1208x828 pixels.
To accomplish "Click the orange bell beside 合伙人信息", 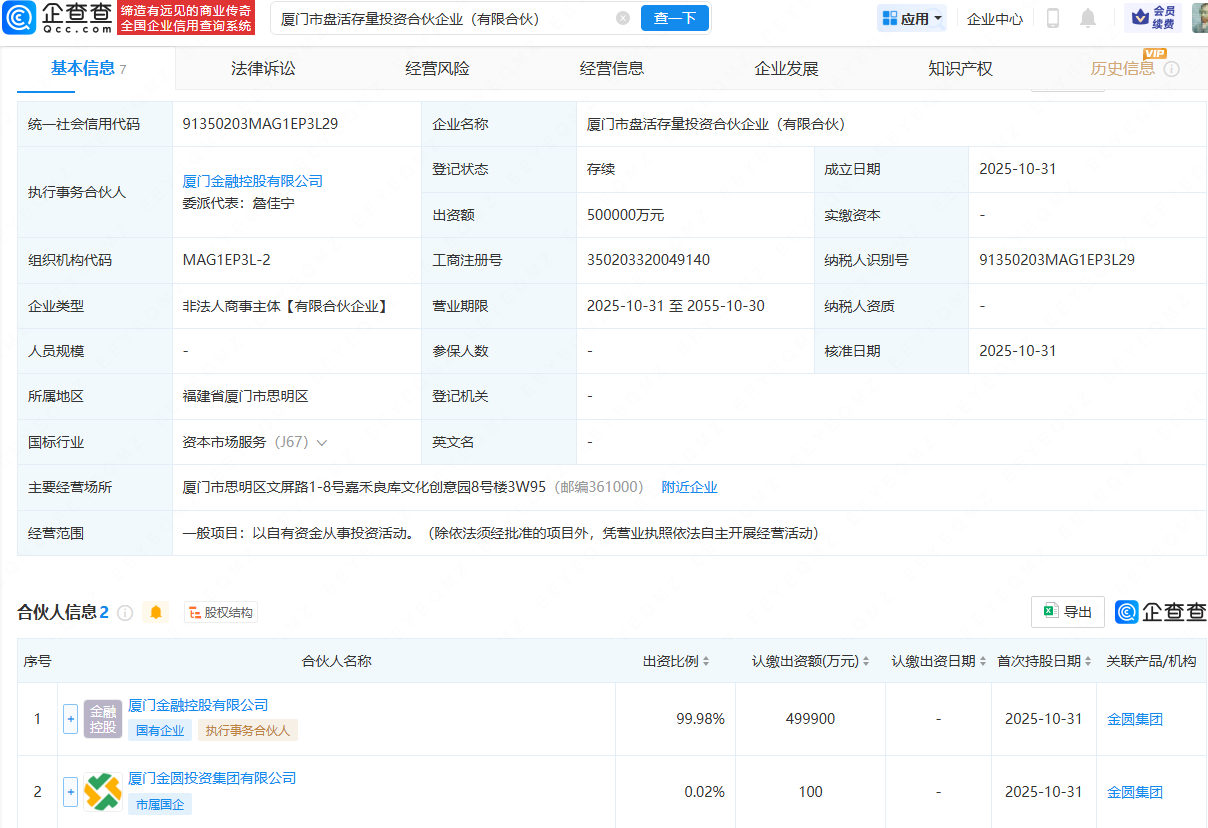I will [155, 612].
